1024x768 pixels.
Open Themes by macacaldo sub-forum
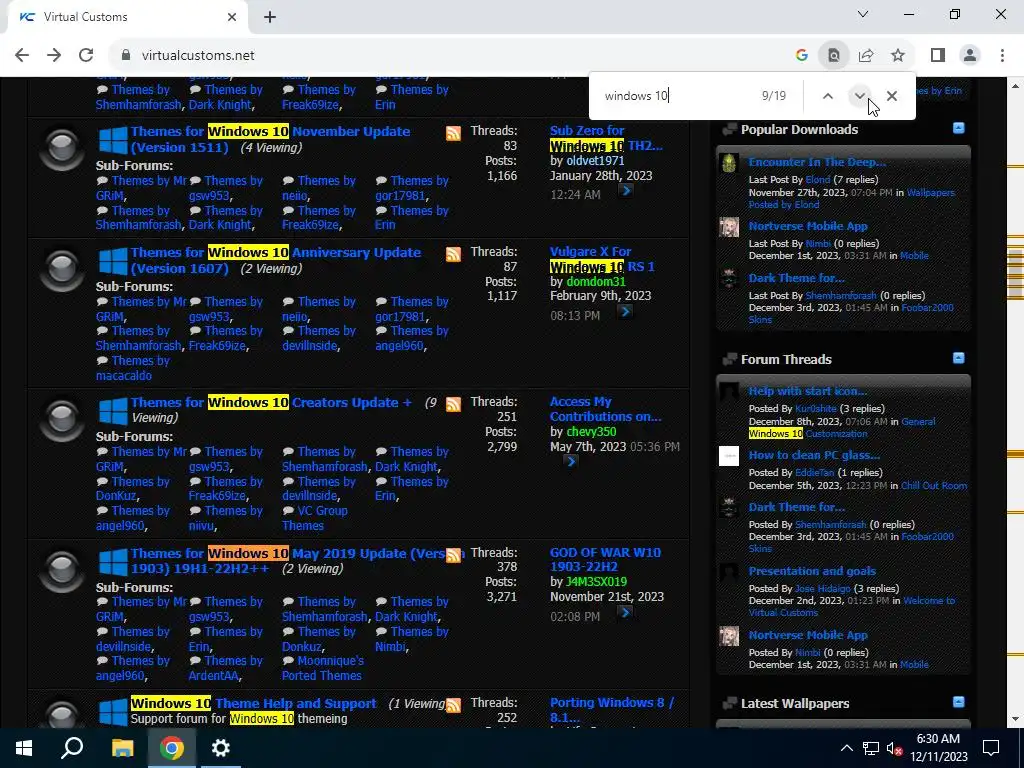133,368
